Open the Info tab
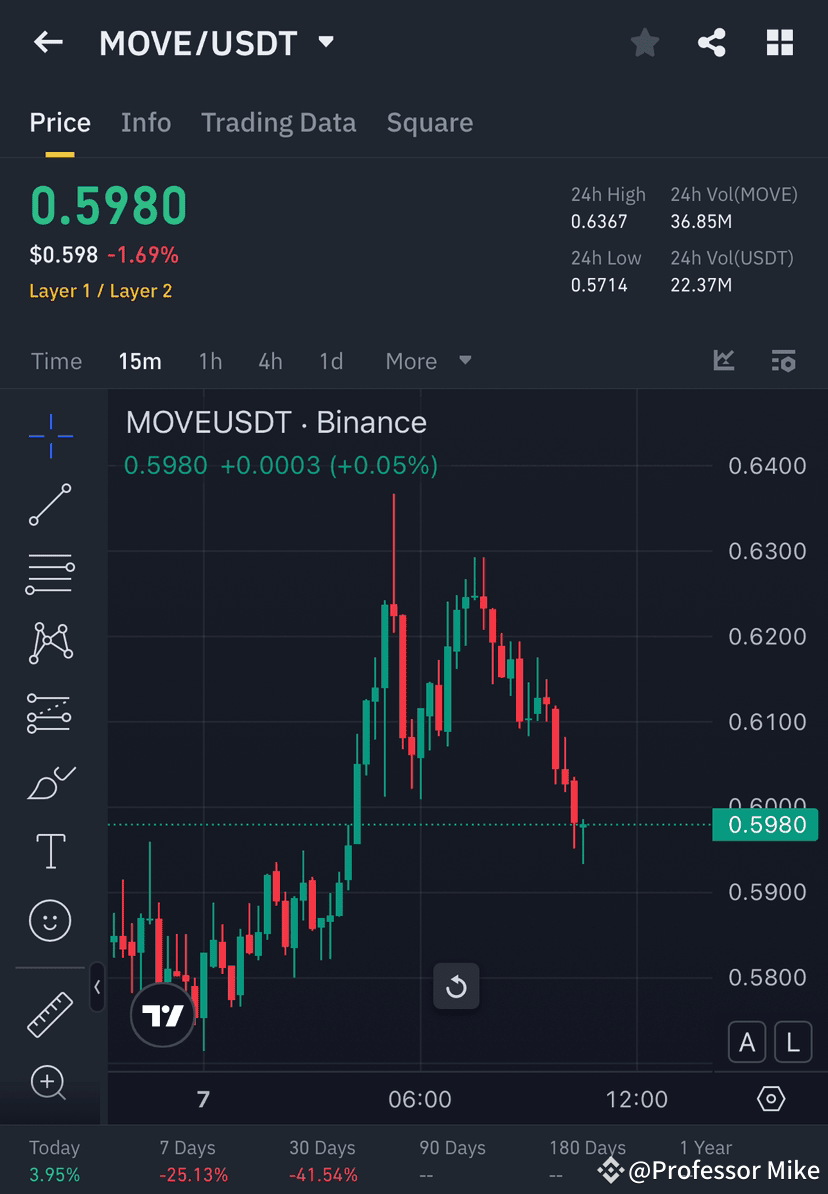The height and width of the screenshot is (1194, 828). (x=146, y=122)
